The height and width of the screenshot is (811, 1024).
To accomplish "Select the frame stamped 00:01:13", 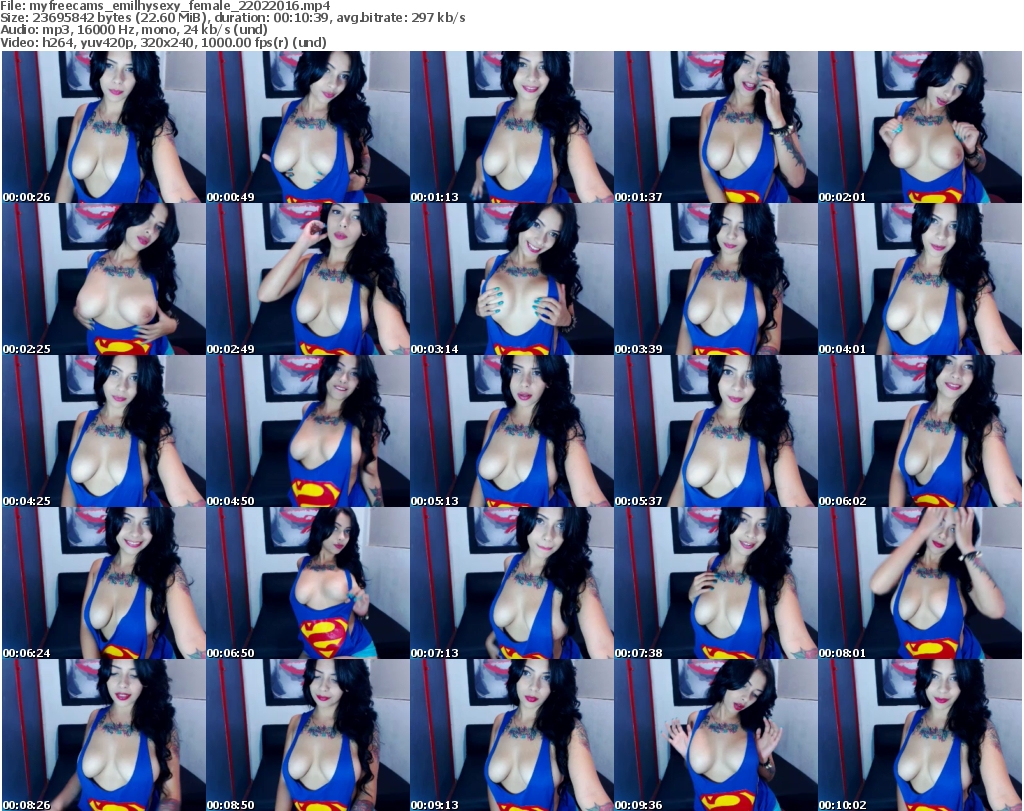I will tap(511, 127).
